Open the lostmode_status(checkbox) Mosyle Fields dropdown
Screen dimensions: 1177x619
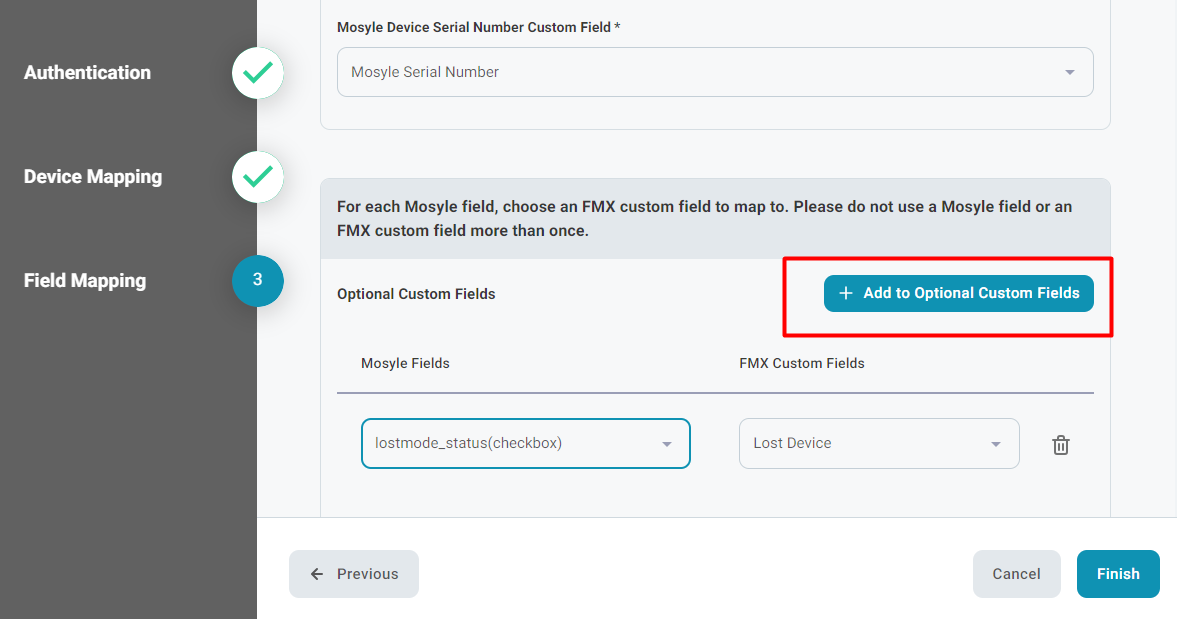tap(525, 443)
